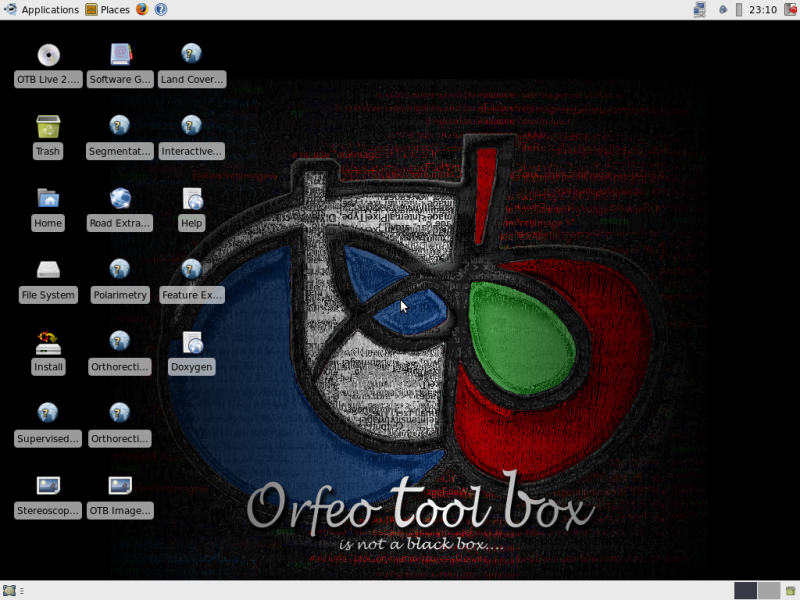Open the Places menu

click(108, 10)
